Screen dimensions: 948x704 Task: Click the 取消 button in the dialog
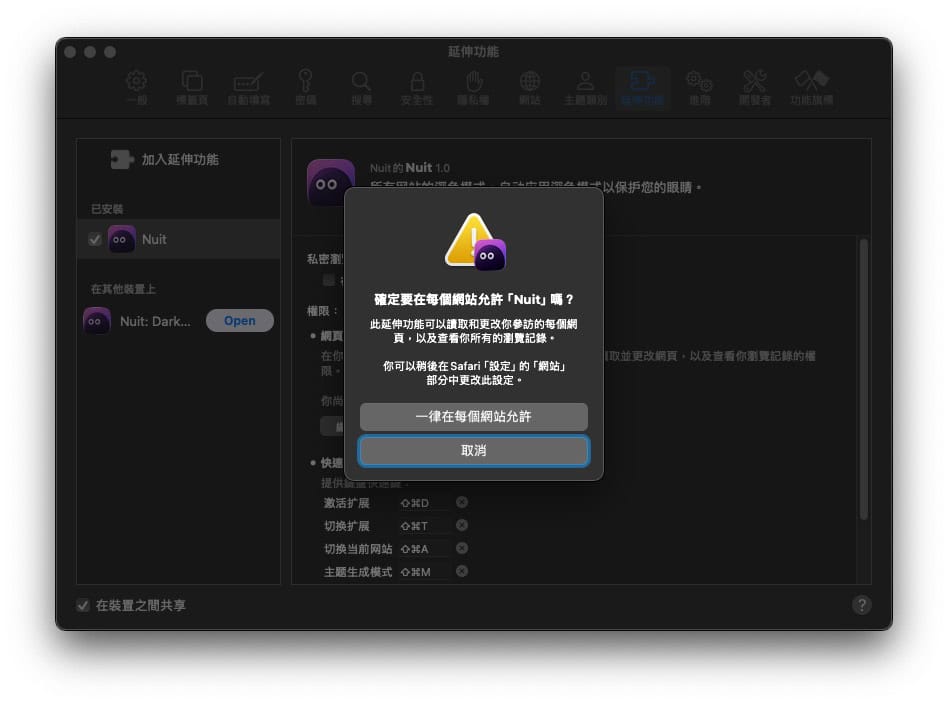coord(473,451)
